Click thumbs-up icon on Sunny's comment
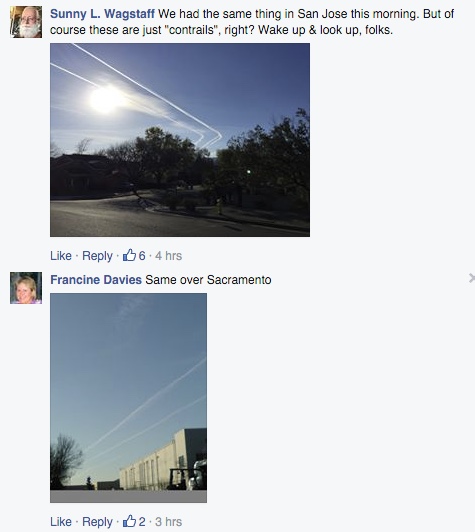 (x=129, y=255)
